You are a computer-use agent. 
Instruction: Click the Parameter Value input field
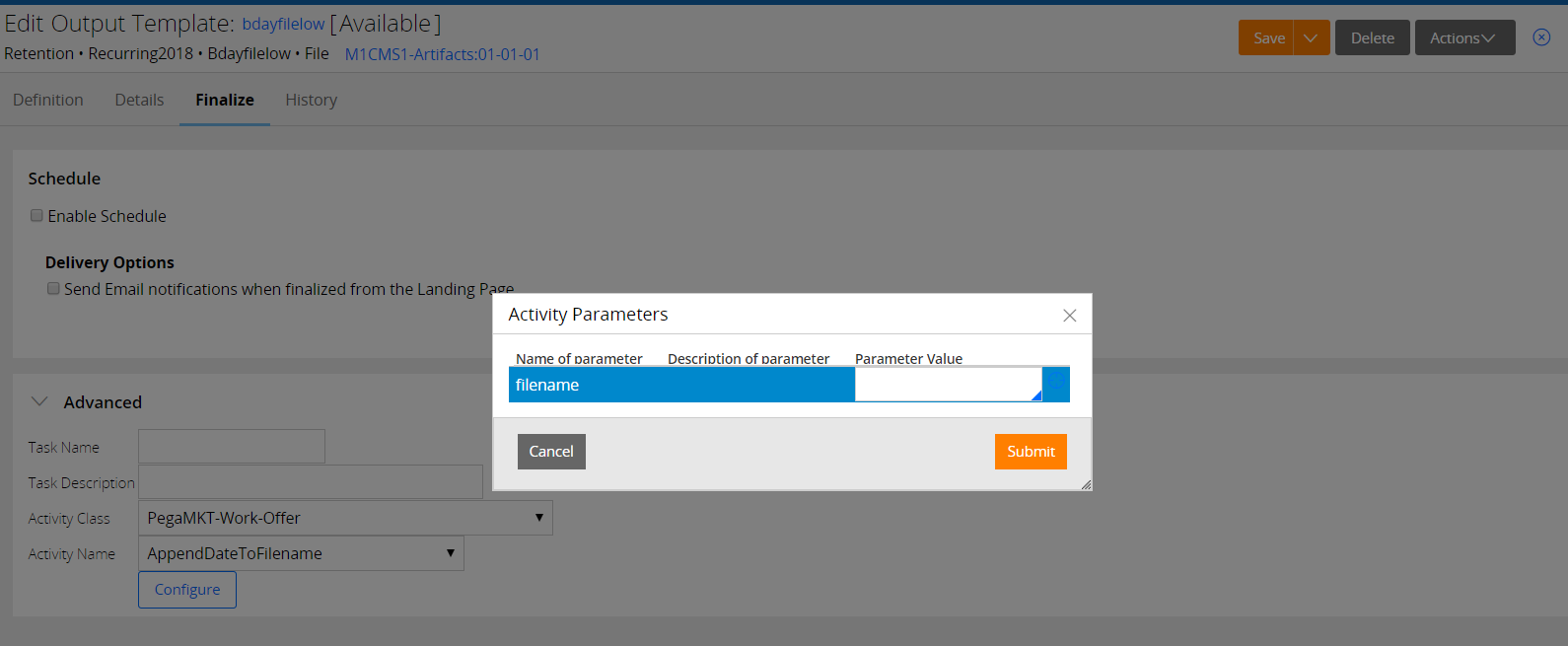pyautogui.click(x=948, y=385)
